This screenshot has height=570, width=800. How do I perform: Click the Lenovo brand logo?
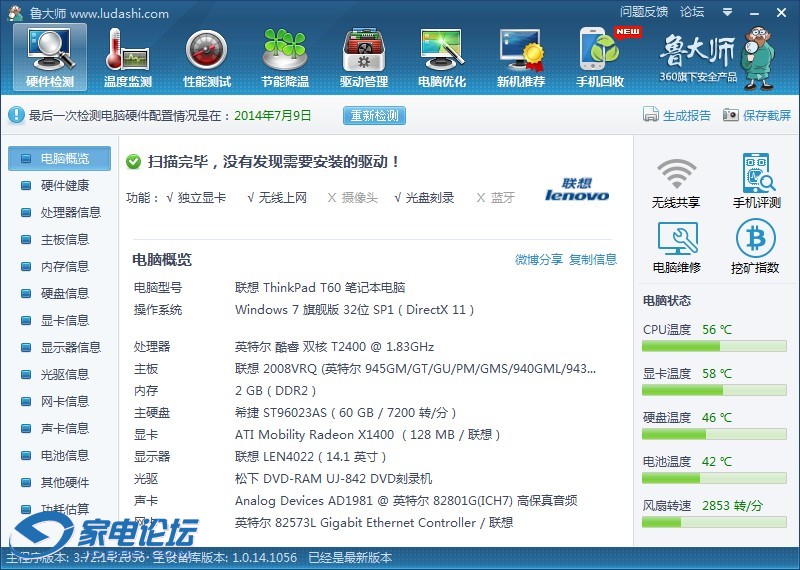click(577, 190)
